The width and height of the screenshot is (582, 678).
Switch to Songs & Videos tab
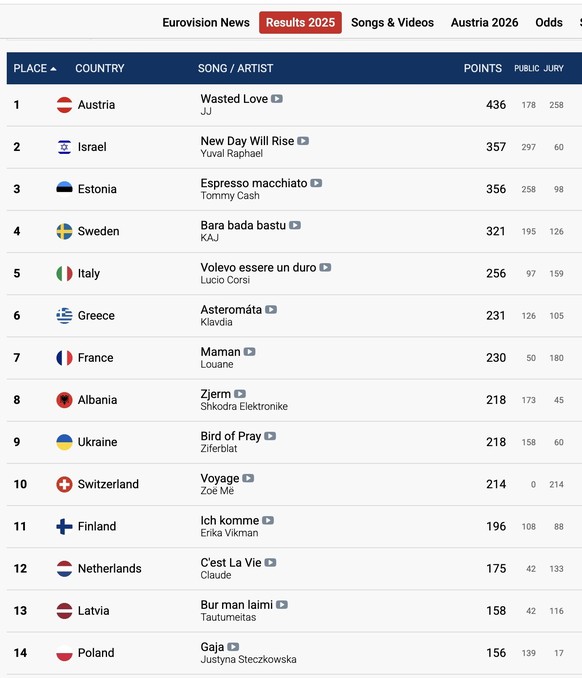coord(392,22)
